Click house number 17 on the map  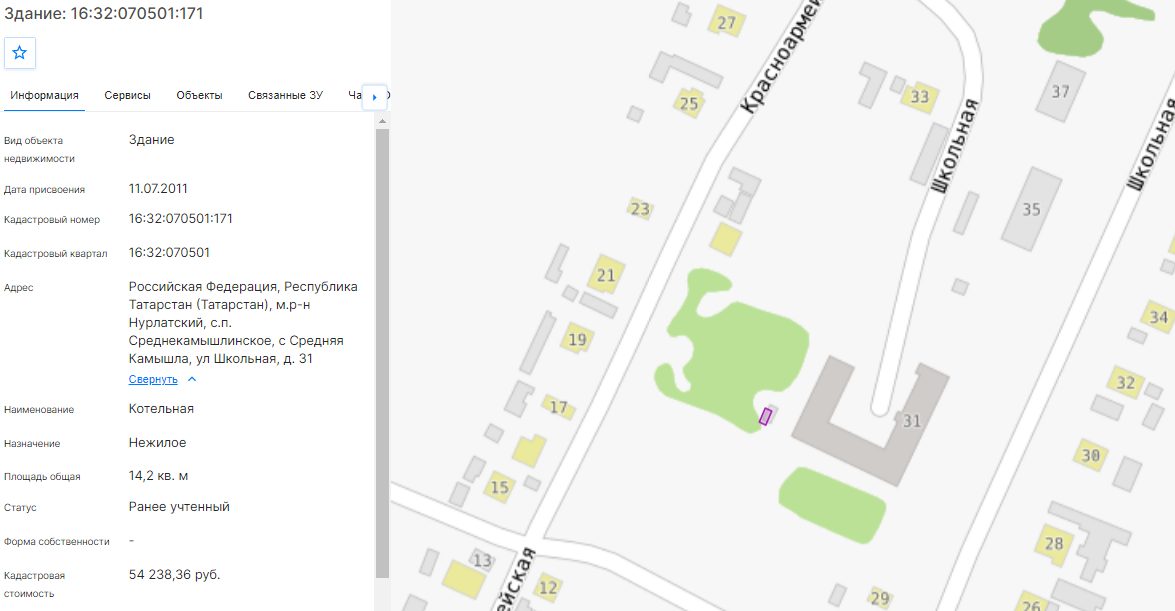tap(558, 407)
